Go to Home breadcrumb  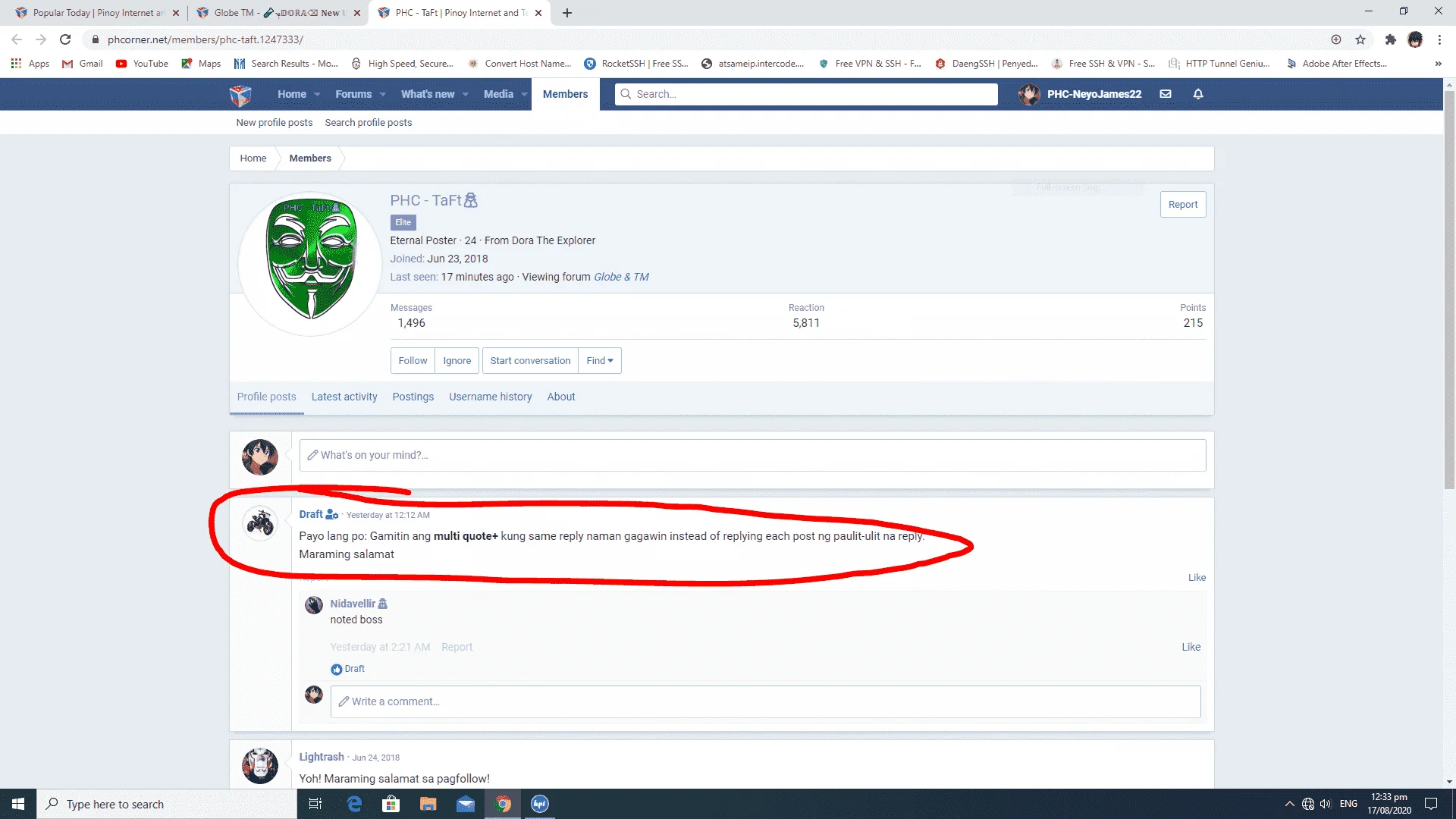point(253,158)
